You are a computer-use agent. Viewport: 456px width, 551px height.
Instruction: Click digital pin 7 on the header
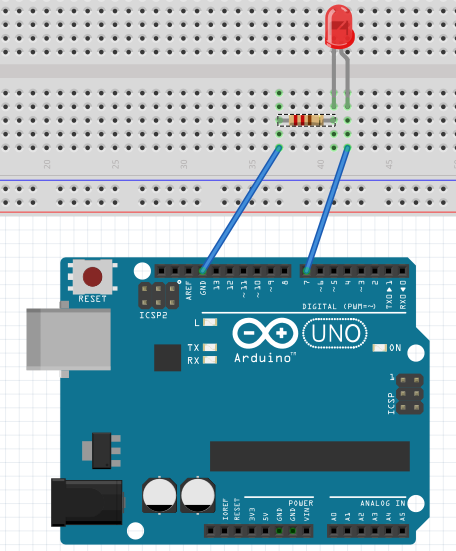306,271
